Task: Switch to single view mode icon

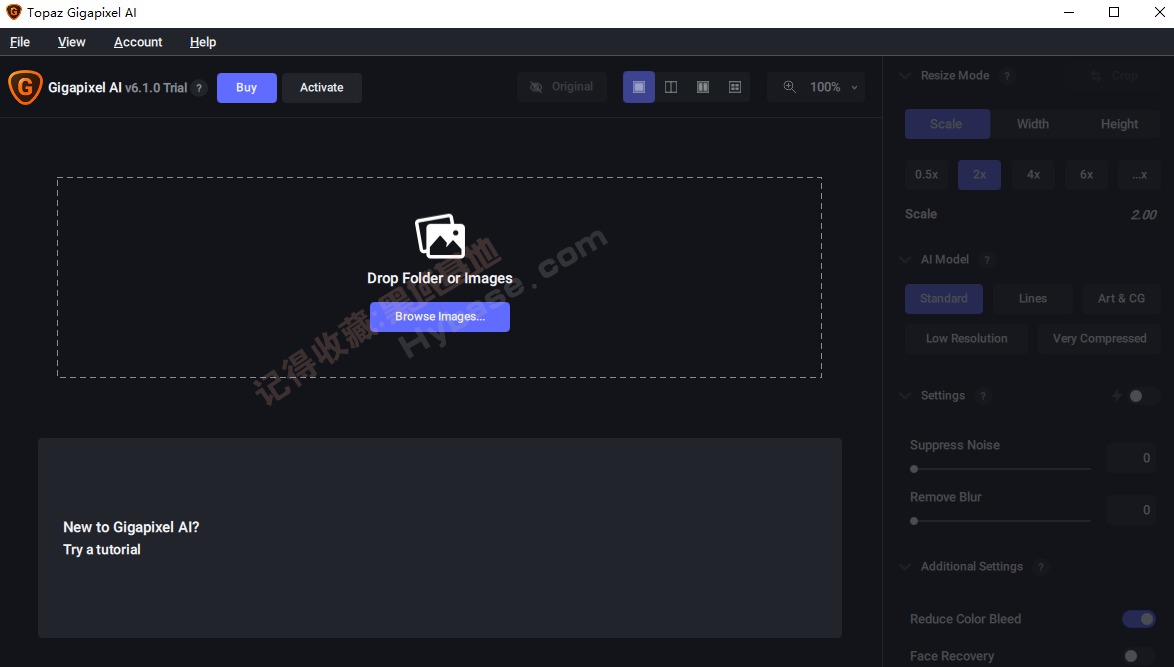Action: (x=639, y=87)
